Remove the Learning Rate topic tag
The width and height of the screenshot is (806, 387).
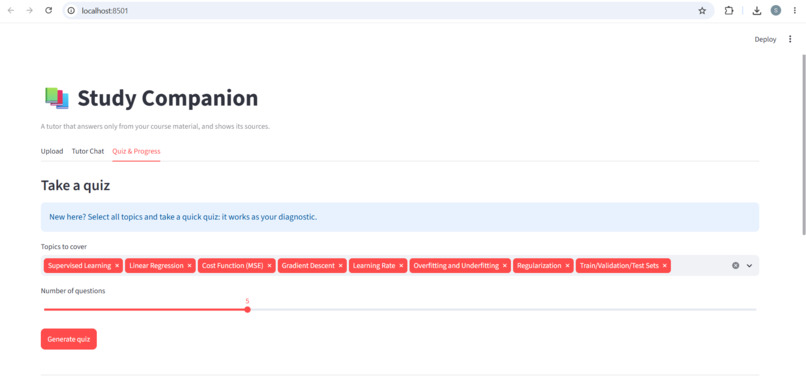click(x=401, y=266)
